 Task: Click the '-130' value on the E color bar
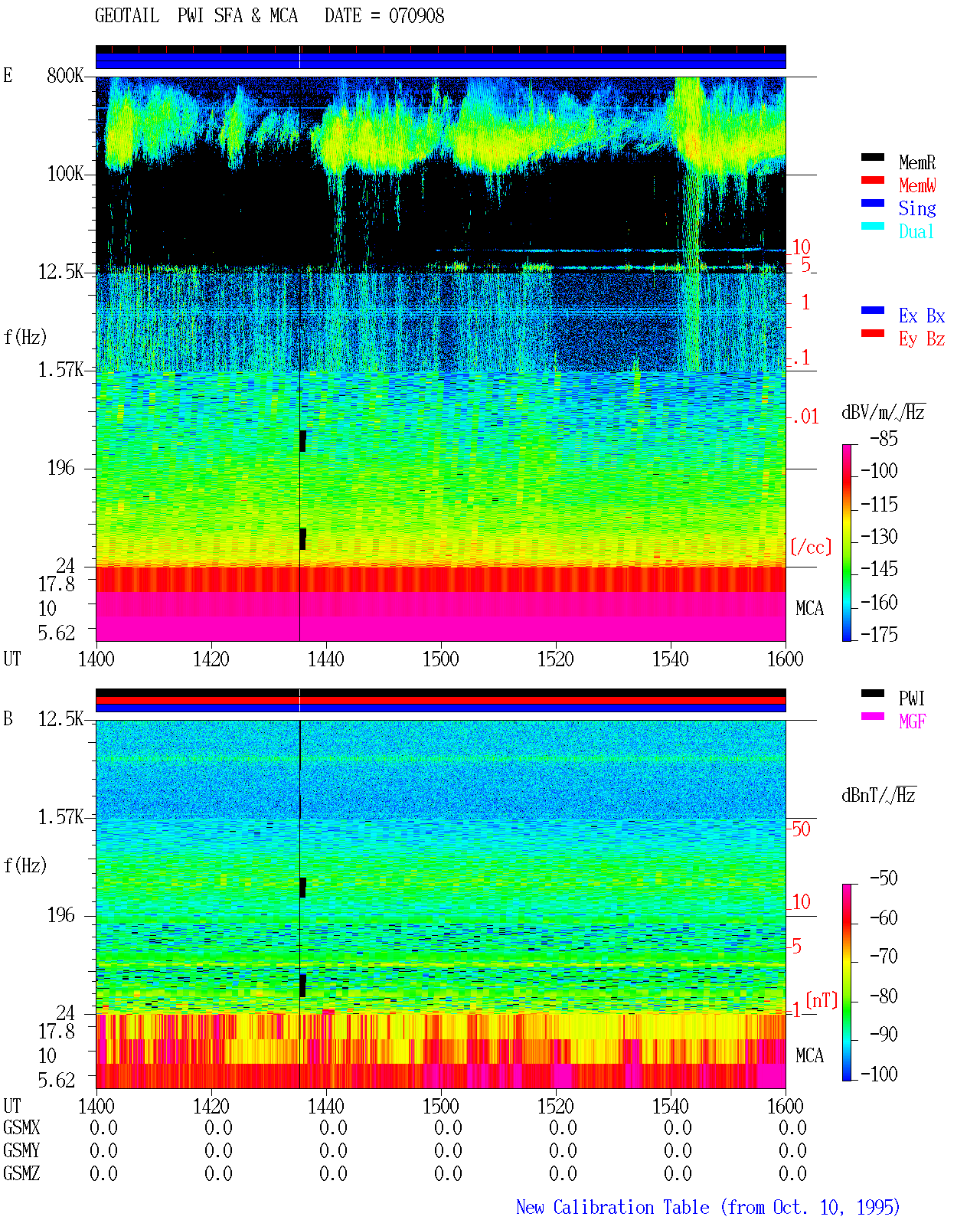click(880, 536)
